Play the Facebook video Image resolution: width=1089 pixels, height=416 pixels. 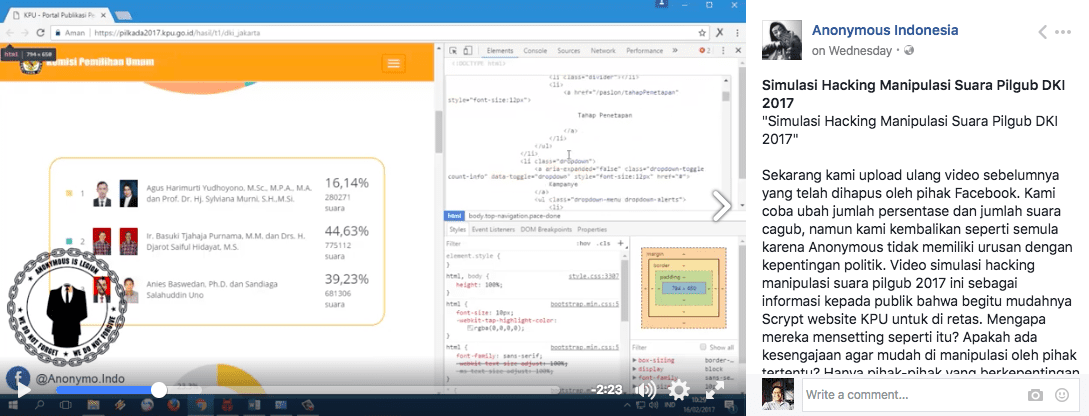pyautogui.click(x=22, y=390)
